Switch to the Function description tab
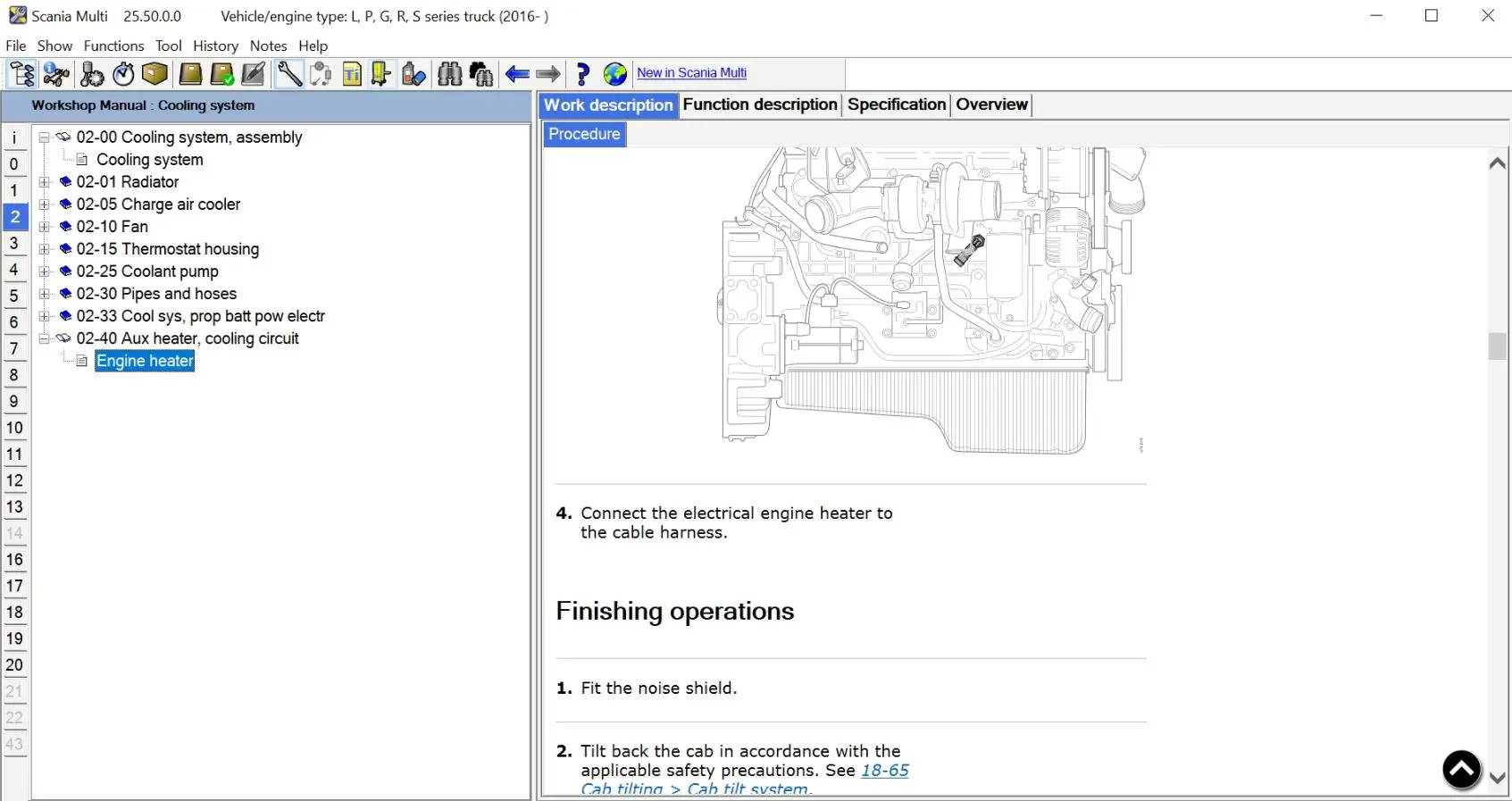The height and width of the screenshot is (801, 1512). (x=759, y=104)
